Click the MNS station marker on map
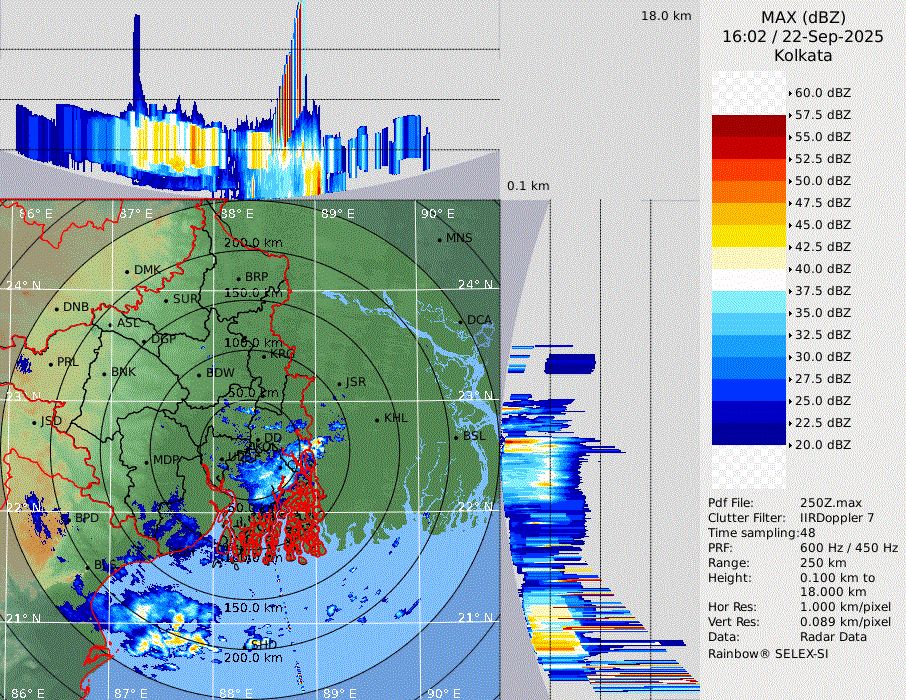906x700 pixels. click(x=439, y=239)
